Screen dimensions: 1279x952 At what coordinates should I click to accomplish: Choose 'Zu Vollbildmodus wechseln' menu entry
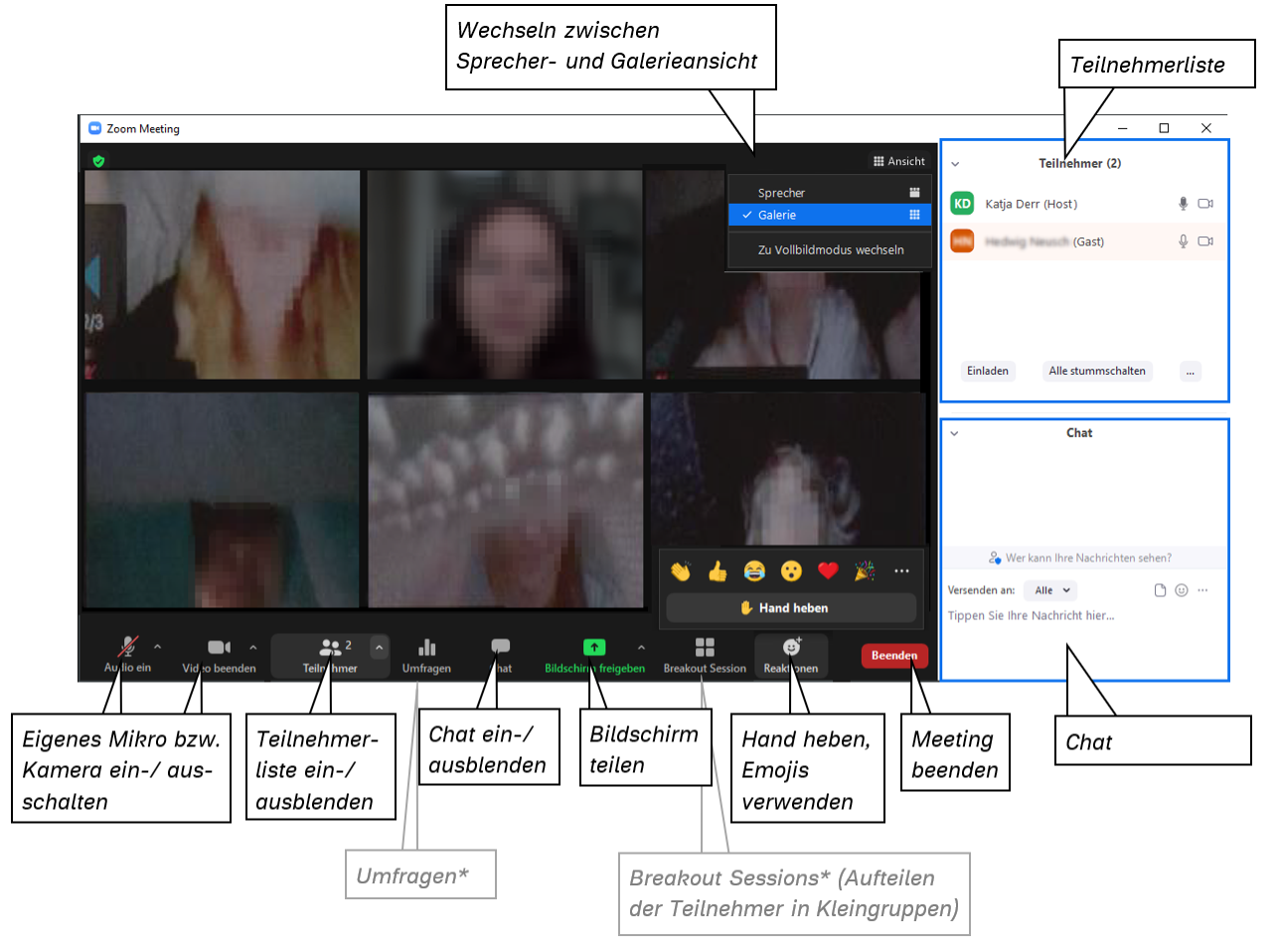click(x=830, y=250)
